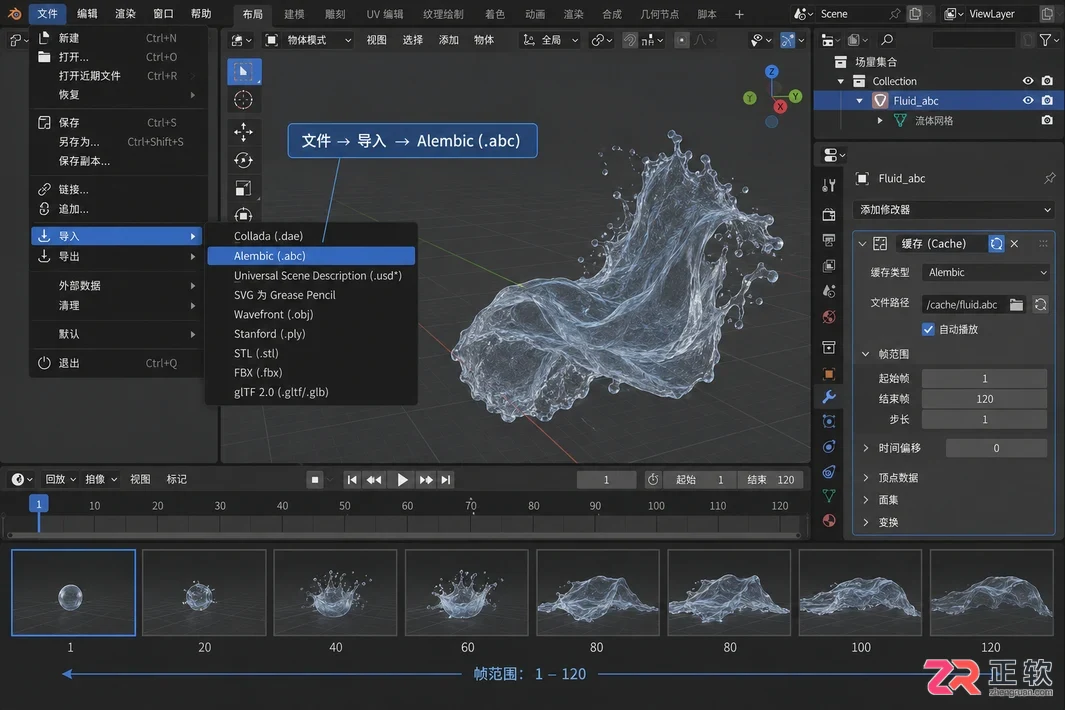
Task: Open the 回放 popover in timeline
Action: (x=60, y=480)
